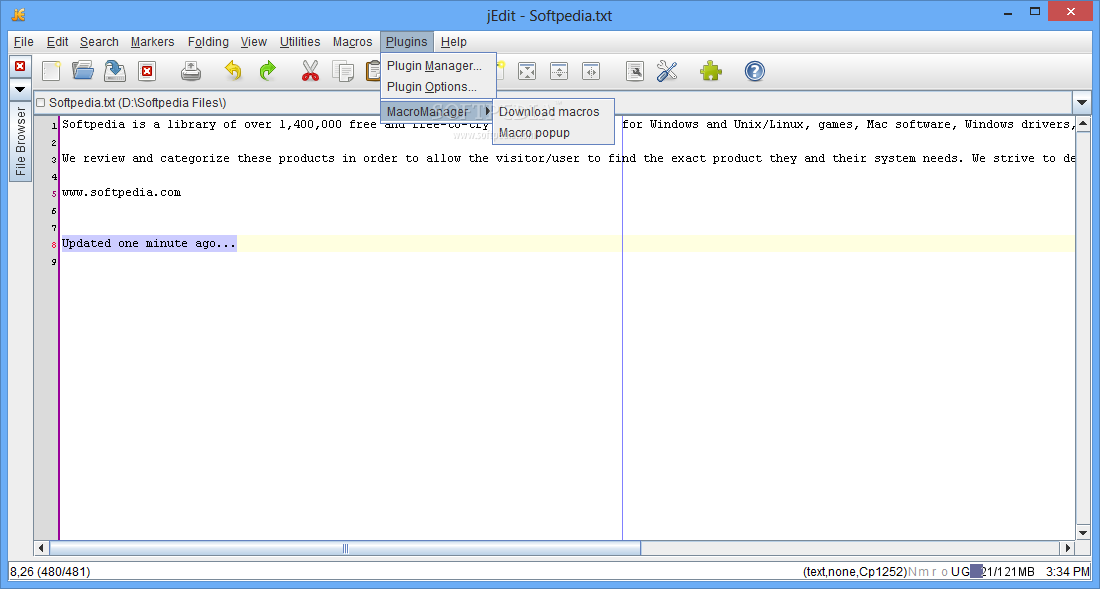The height and width of the screenshot is (589, 1100).
Task: Select Macro popup submenu item
Action: coord(553,133)
